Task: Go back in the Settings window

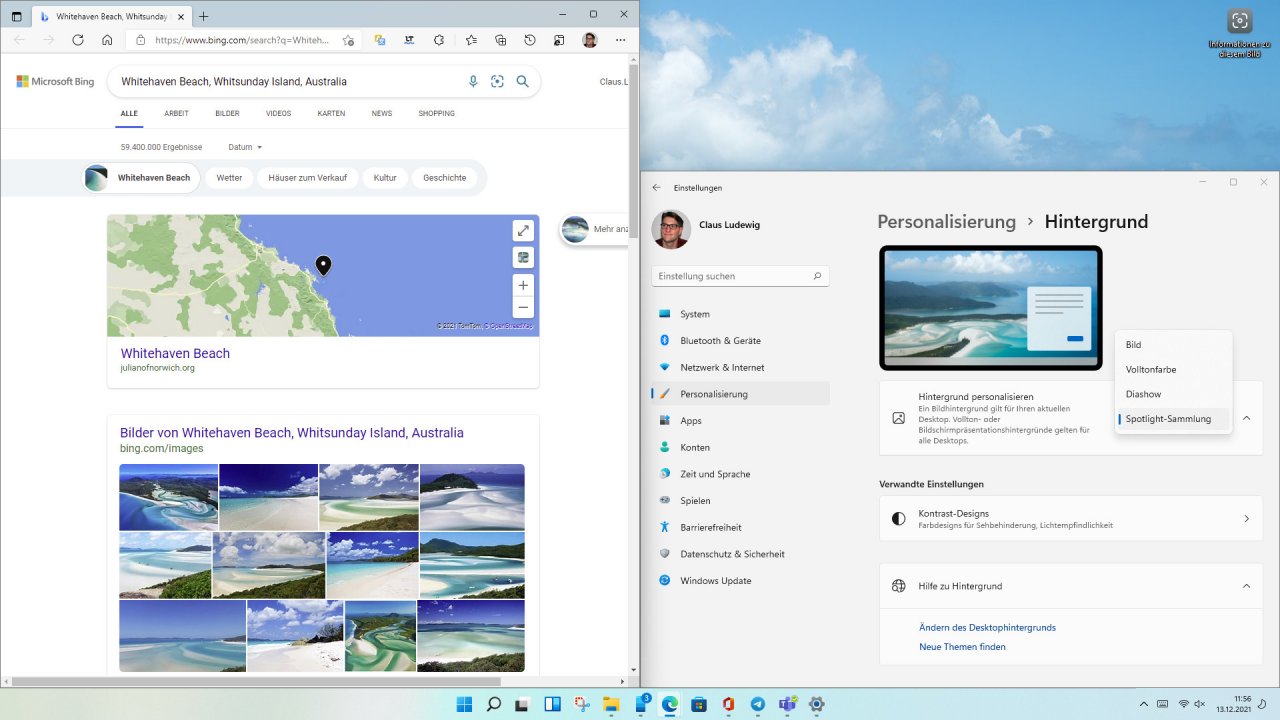Action: pos(657,187)
